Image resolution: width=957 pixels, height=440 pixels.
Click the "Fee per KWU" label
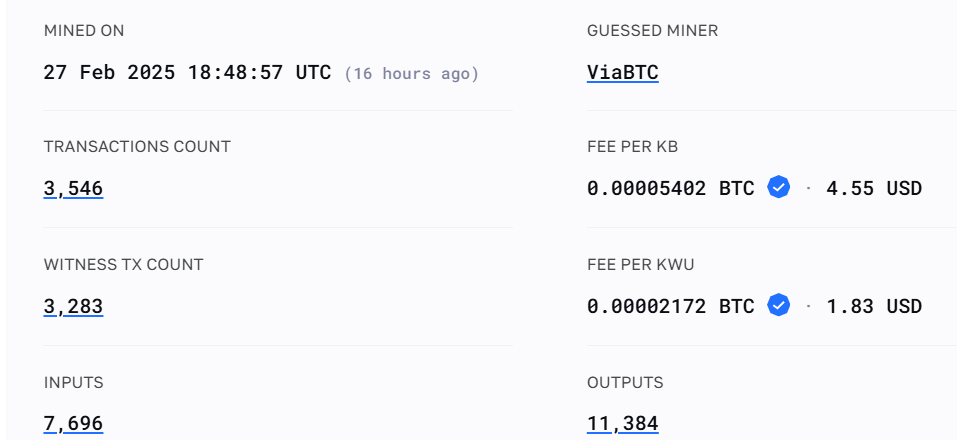point(640,265)
